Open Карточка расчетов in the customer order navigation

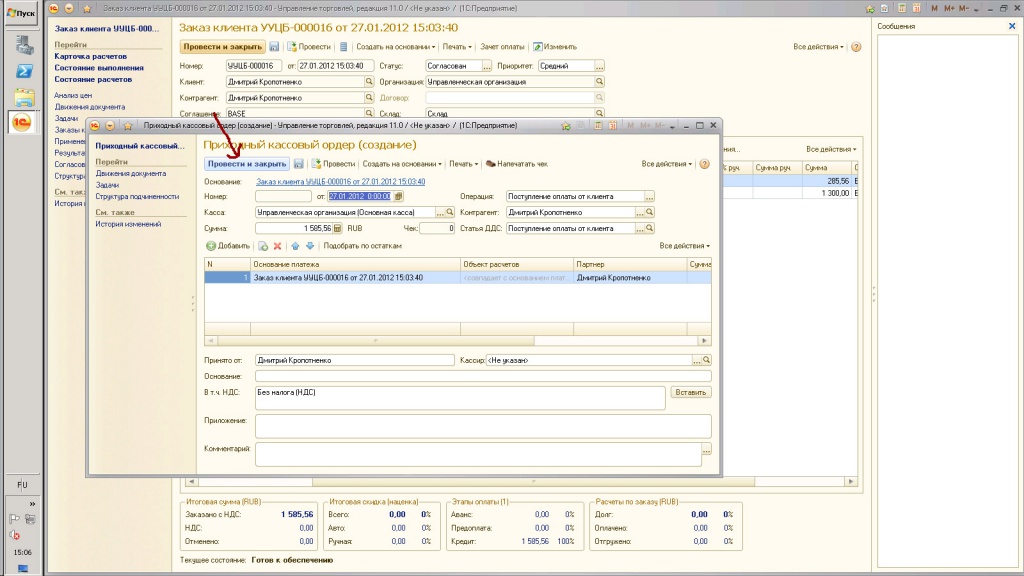[91, 56]
